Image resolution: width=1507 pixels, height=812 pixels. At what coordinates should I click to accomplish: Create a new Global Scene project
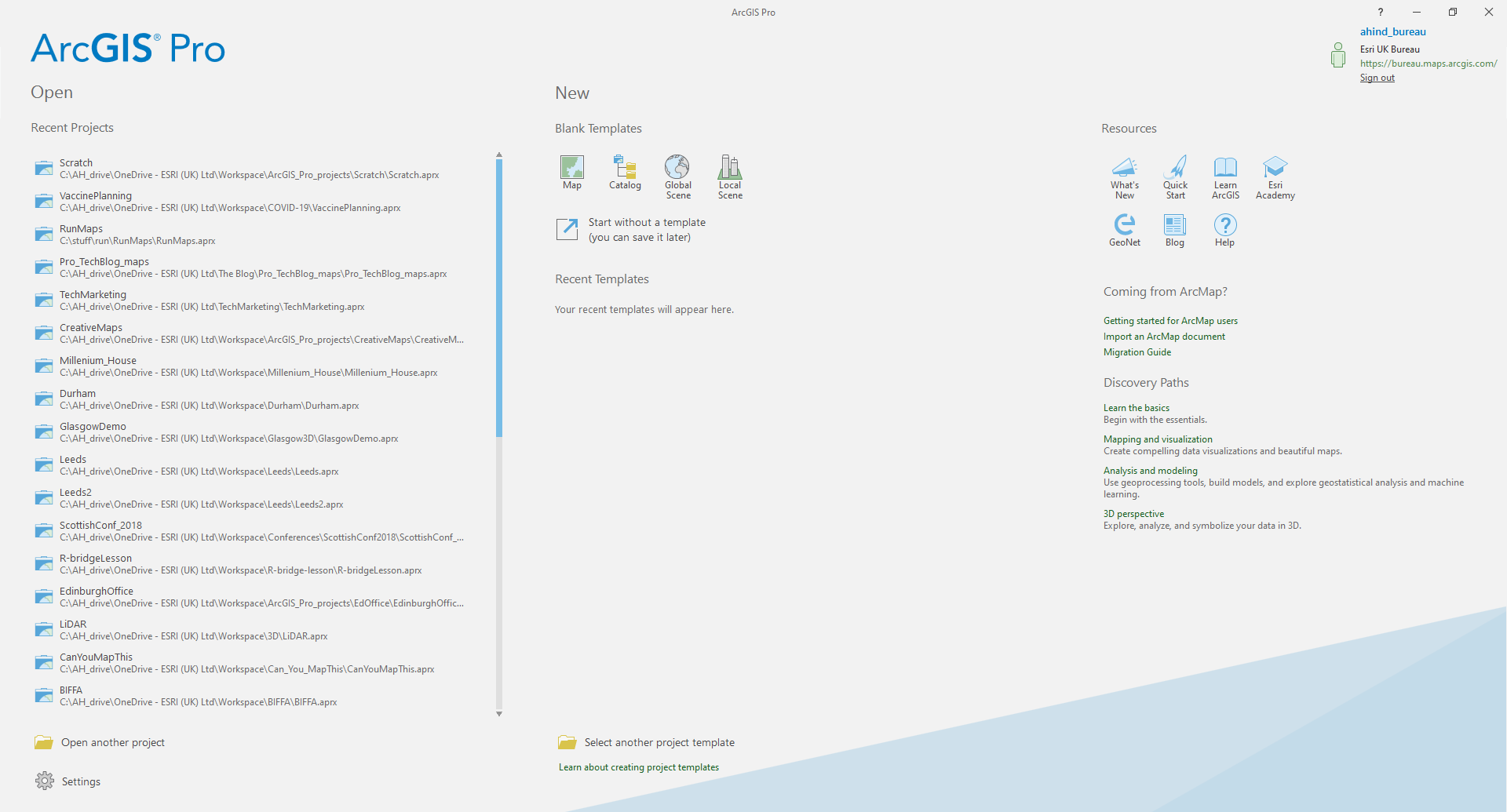coord(678,177)
